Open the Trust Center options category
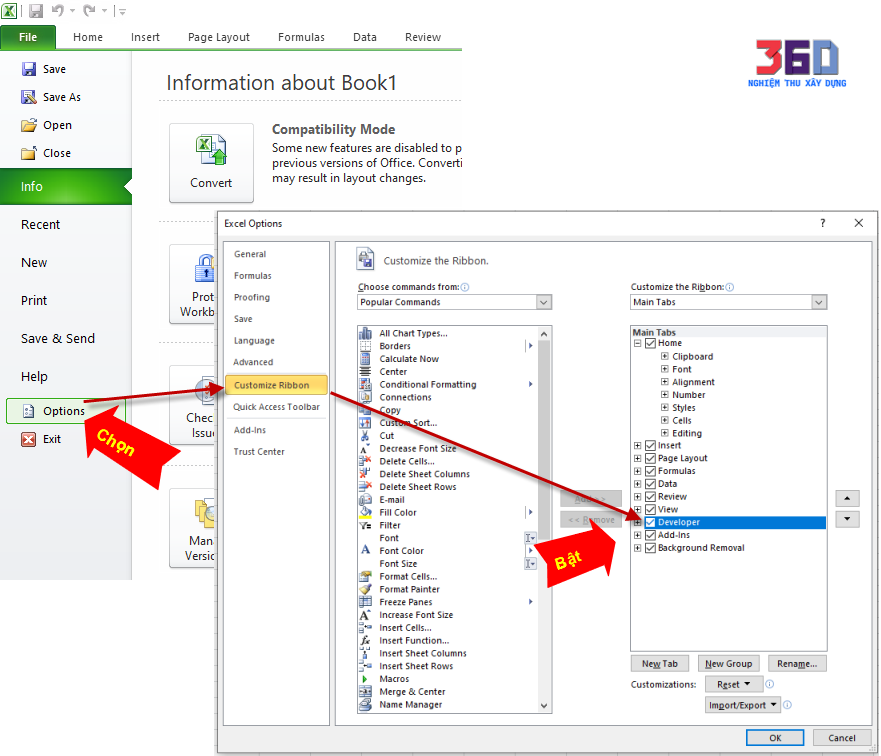This screenshot has height=756, width=881. (259, 452)
